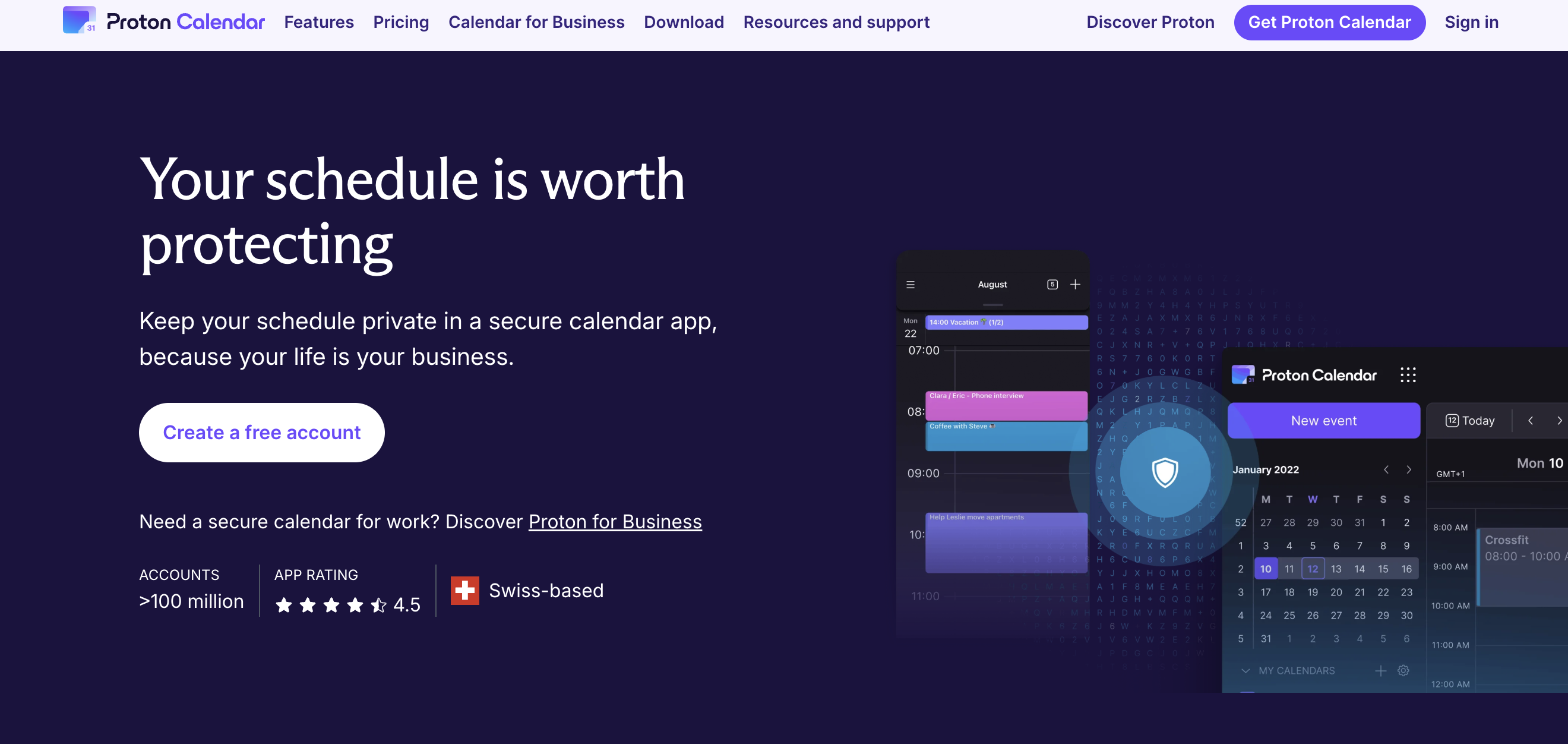The width and height of the screenshot is (1568, 744).
Task: Click the Proton Calendar logo in the navigation bar
Action: tap(163, 21)
